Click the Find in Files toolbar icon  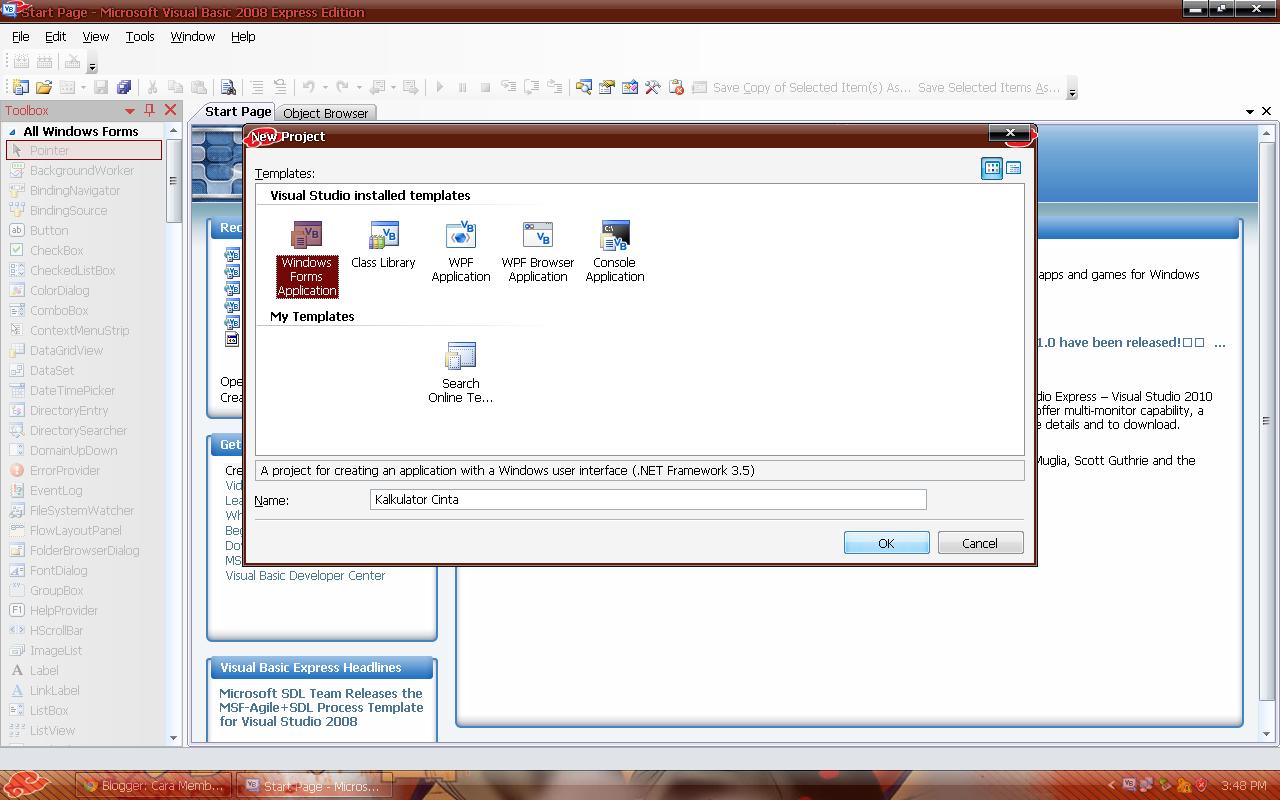[x=228, y=88]
